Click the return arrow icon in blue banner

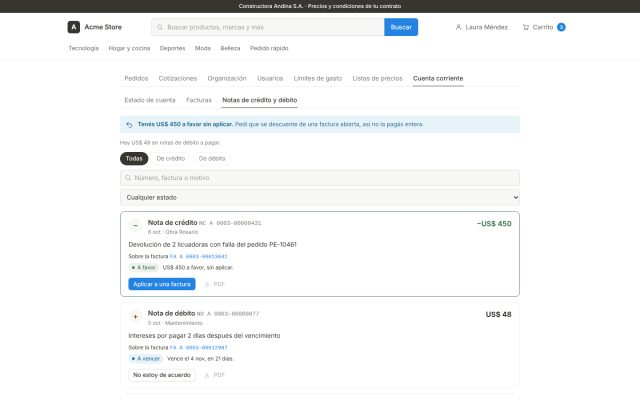point(129,124)
